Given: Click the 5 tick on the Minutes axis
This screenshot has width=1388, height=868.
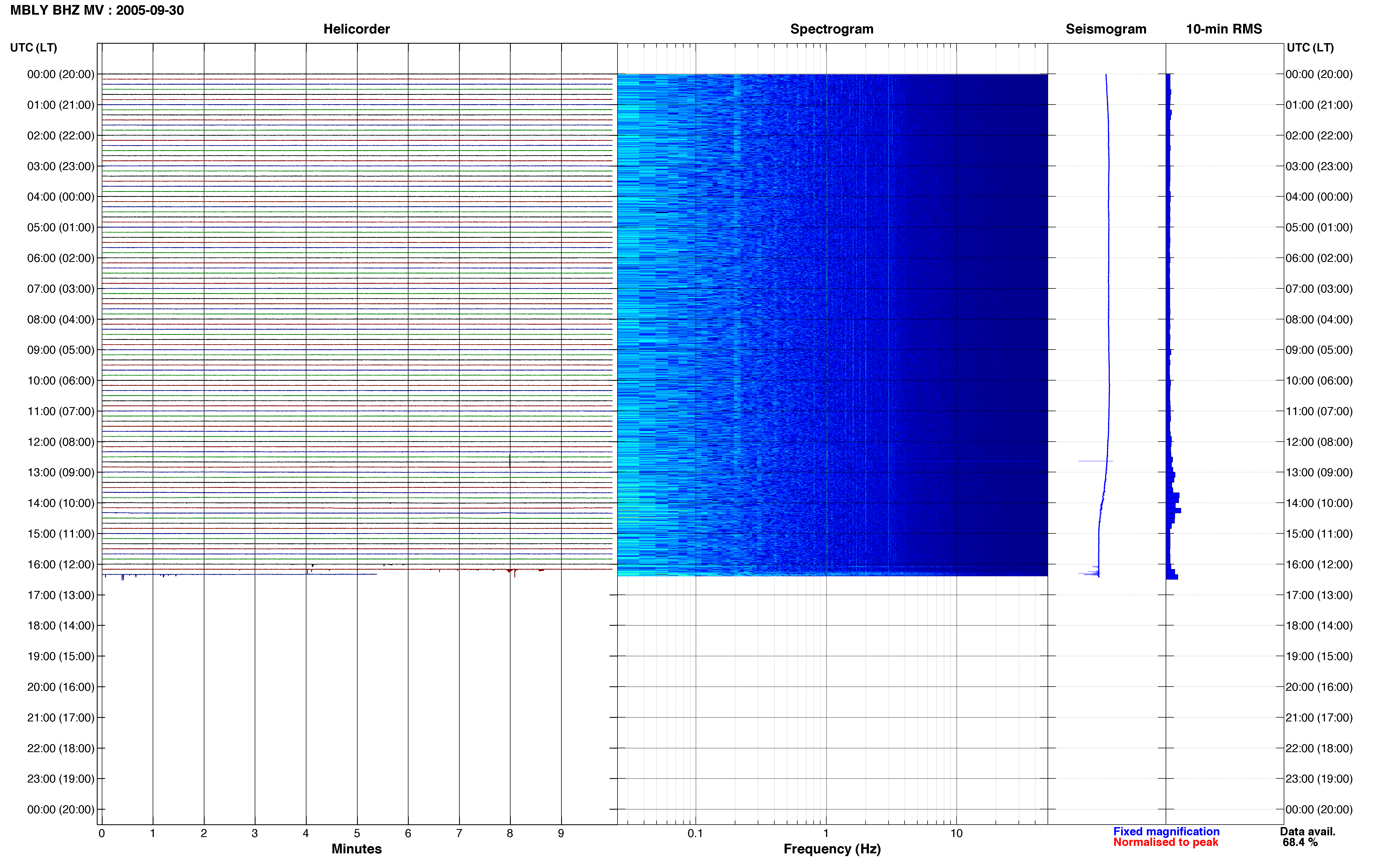Looking at the screenshot, I should (357, 833).
